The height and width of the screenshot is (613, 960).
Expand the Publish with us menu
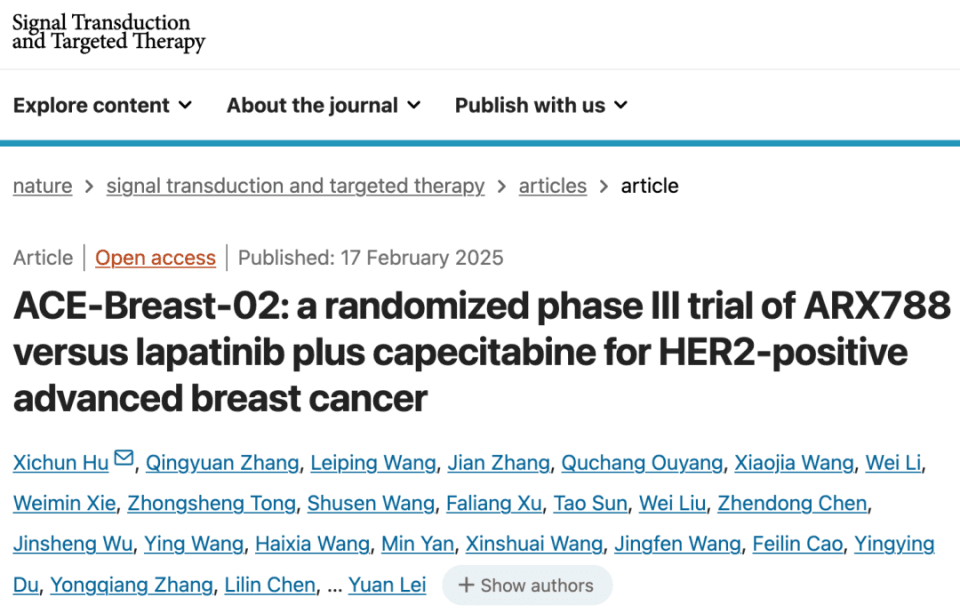[541, 105]
